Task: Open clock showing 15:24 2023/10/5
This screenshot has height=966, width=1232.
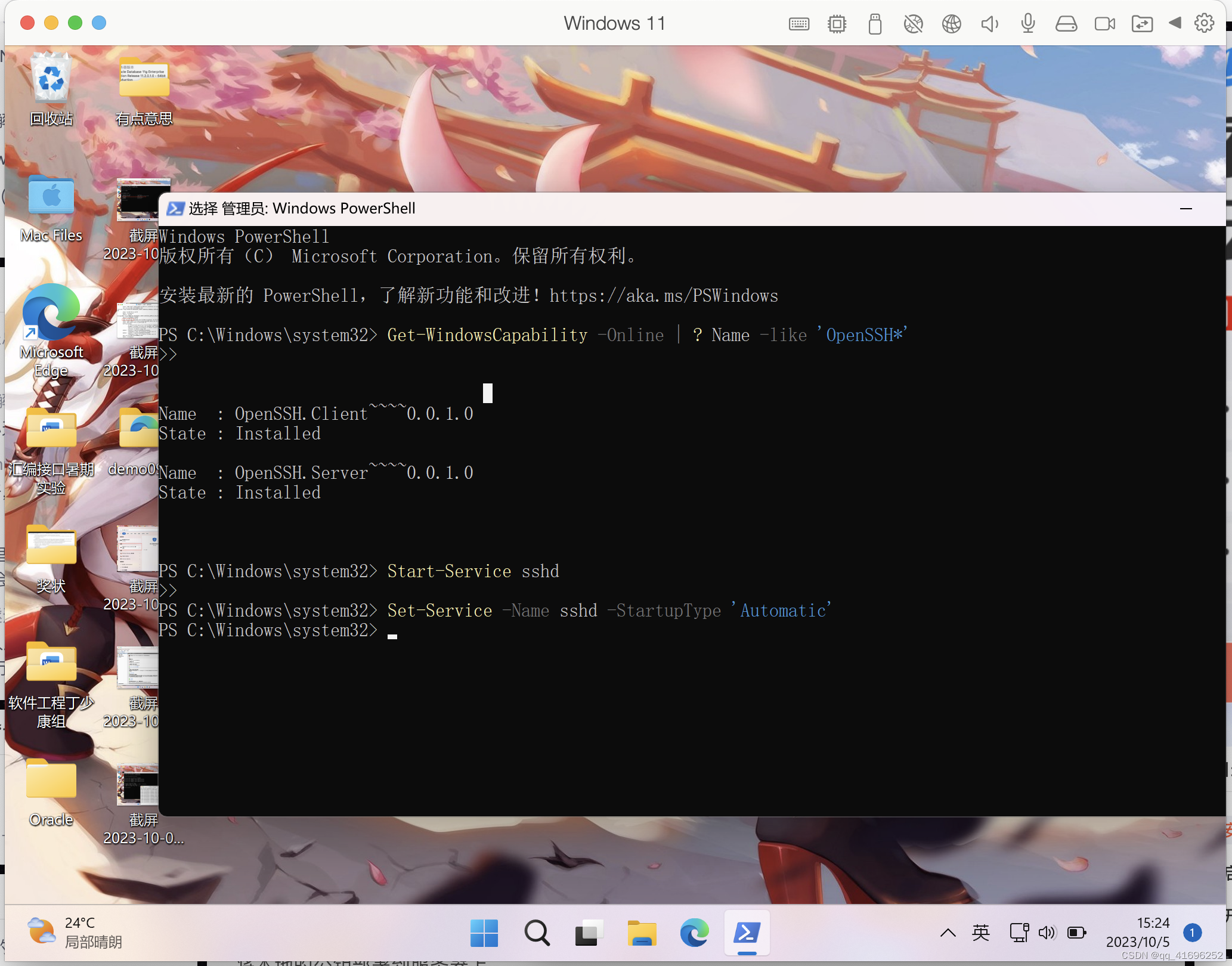Action: (1138, 933)
